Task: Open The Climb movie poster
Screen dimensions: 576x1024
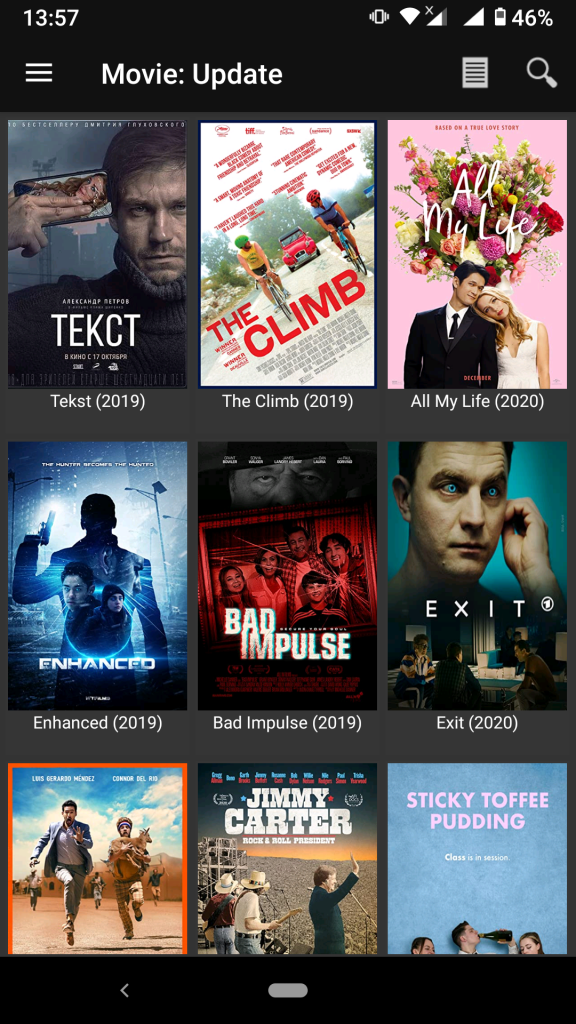Action: coord(287,254)
